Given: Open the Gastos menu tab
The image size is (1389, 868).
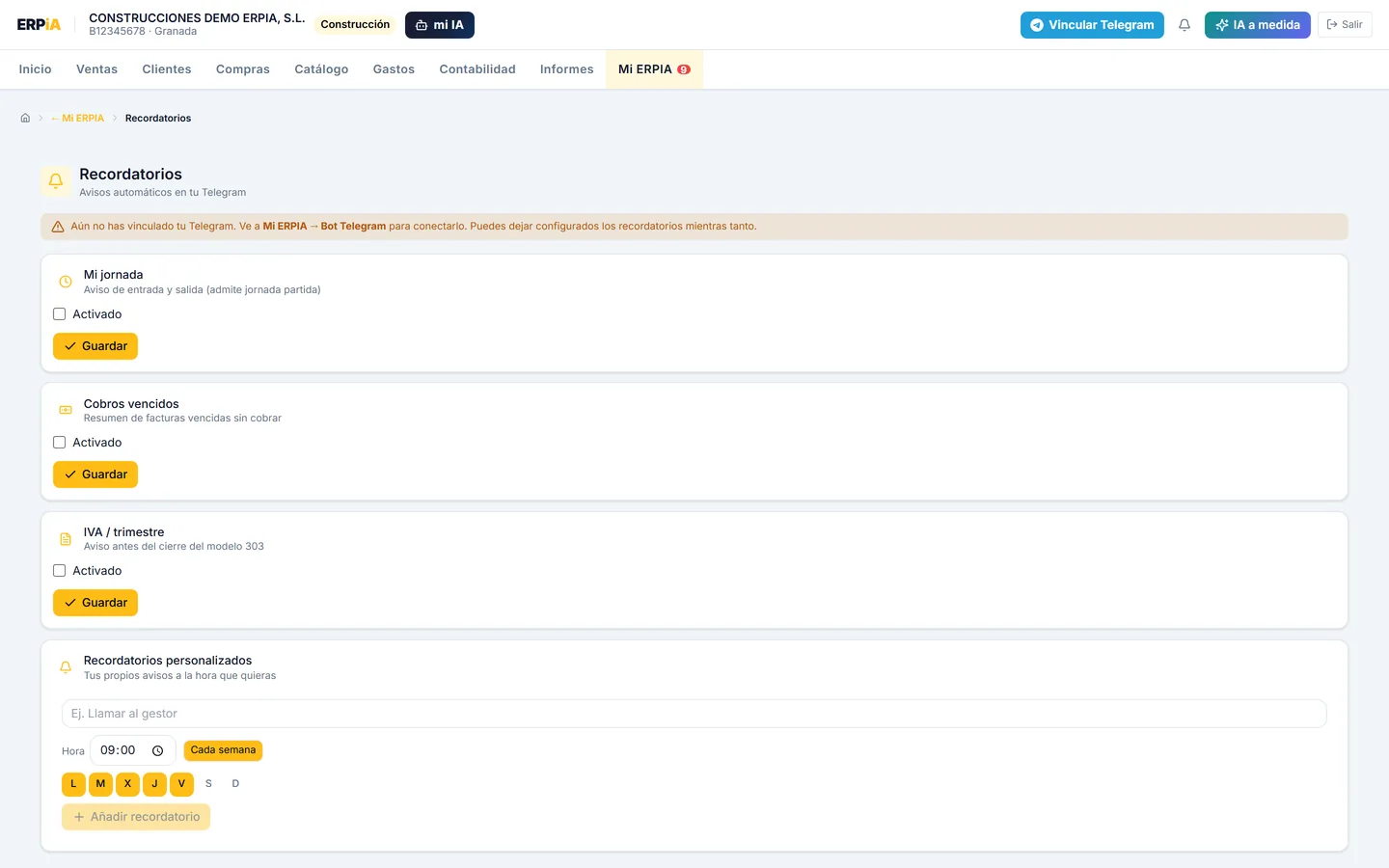Looking at the screenshot, I should pos(394,69).
